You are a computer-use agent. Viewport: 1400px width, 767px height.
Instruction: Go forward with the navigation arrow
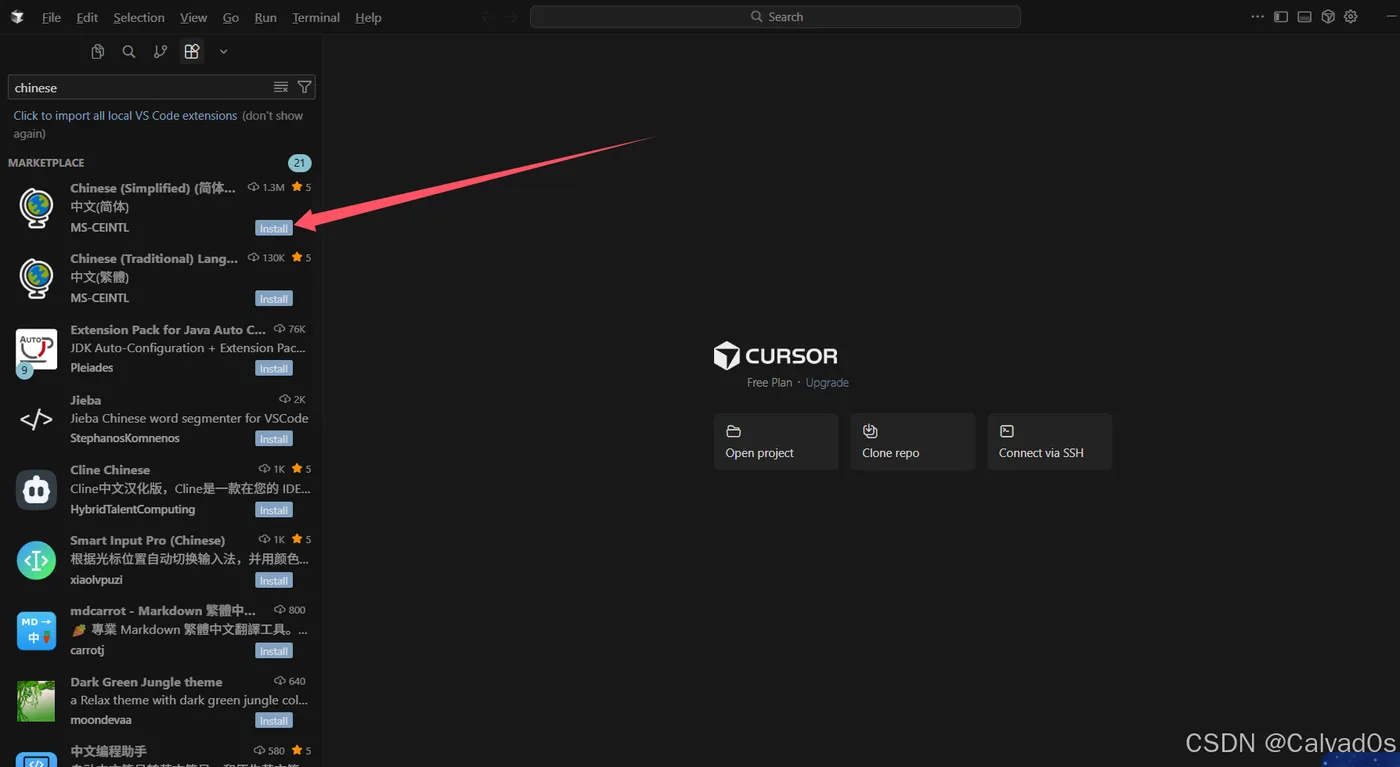[x=513, y=17]
